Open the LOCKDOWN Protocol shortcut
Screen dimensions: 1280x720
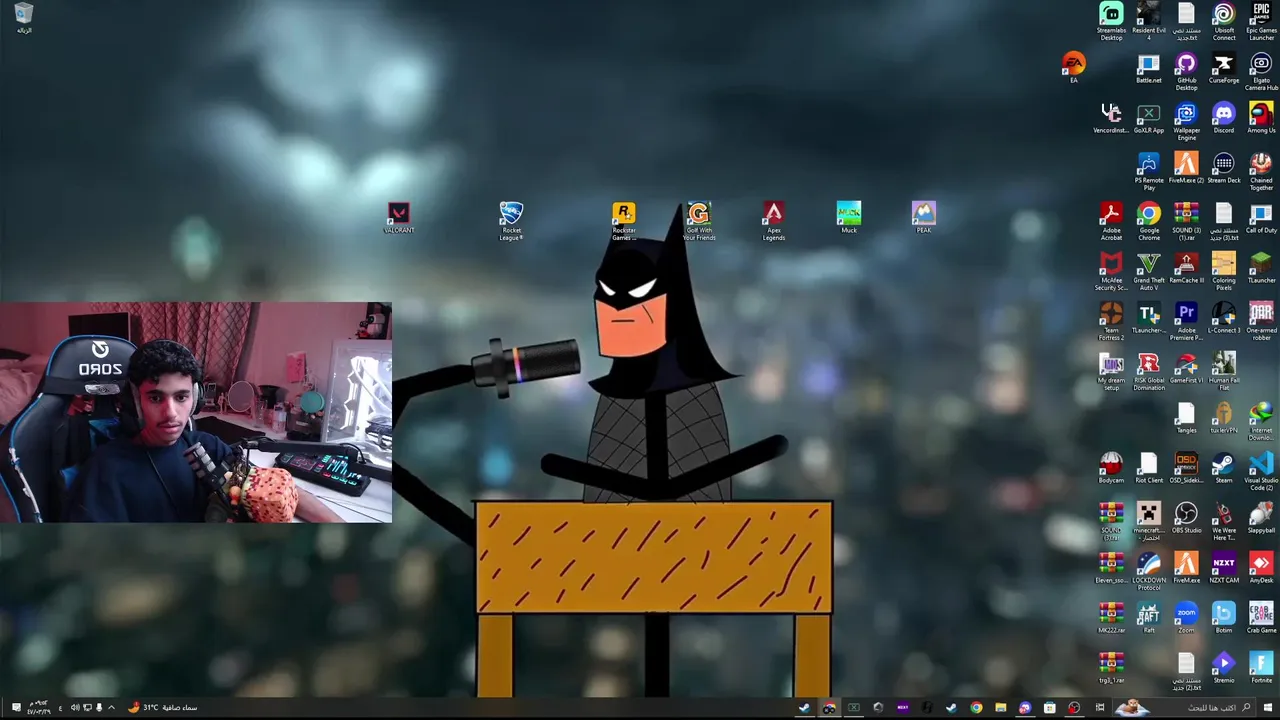[x=1149, y=571]
